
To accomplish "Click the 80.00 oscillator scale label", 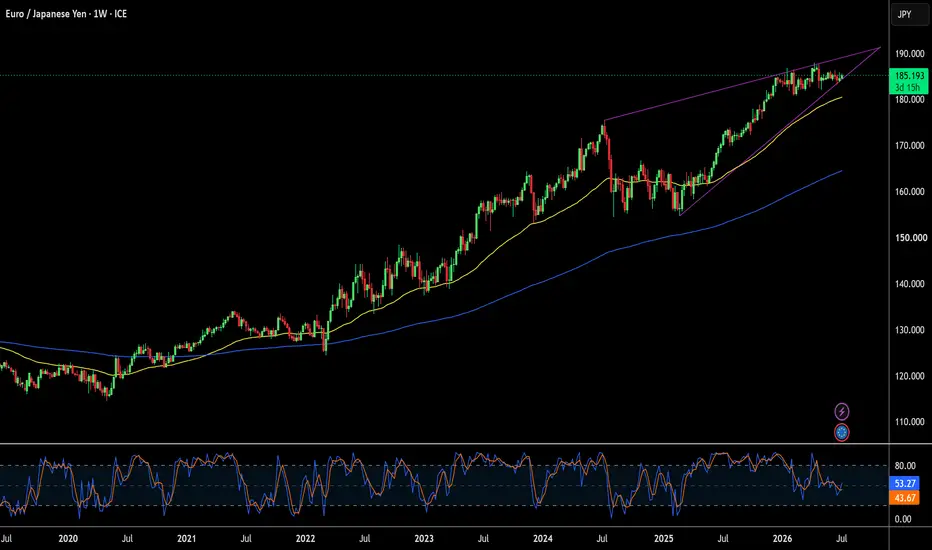I will pyautogui.click(x=905, y=466).
